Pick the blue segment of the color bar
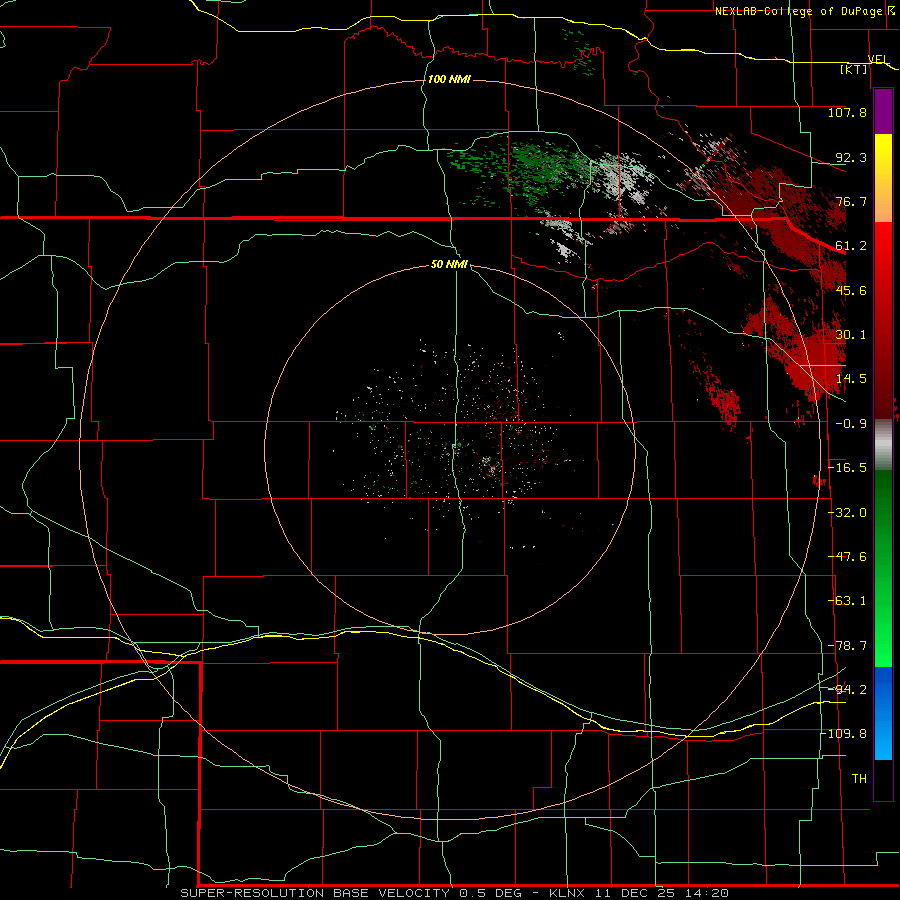The width and height of the screenshot is (900, 900). point(883,713)
